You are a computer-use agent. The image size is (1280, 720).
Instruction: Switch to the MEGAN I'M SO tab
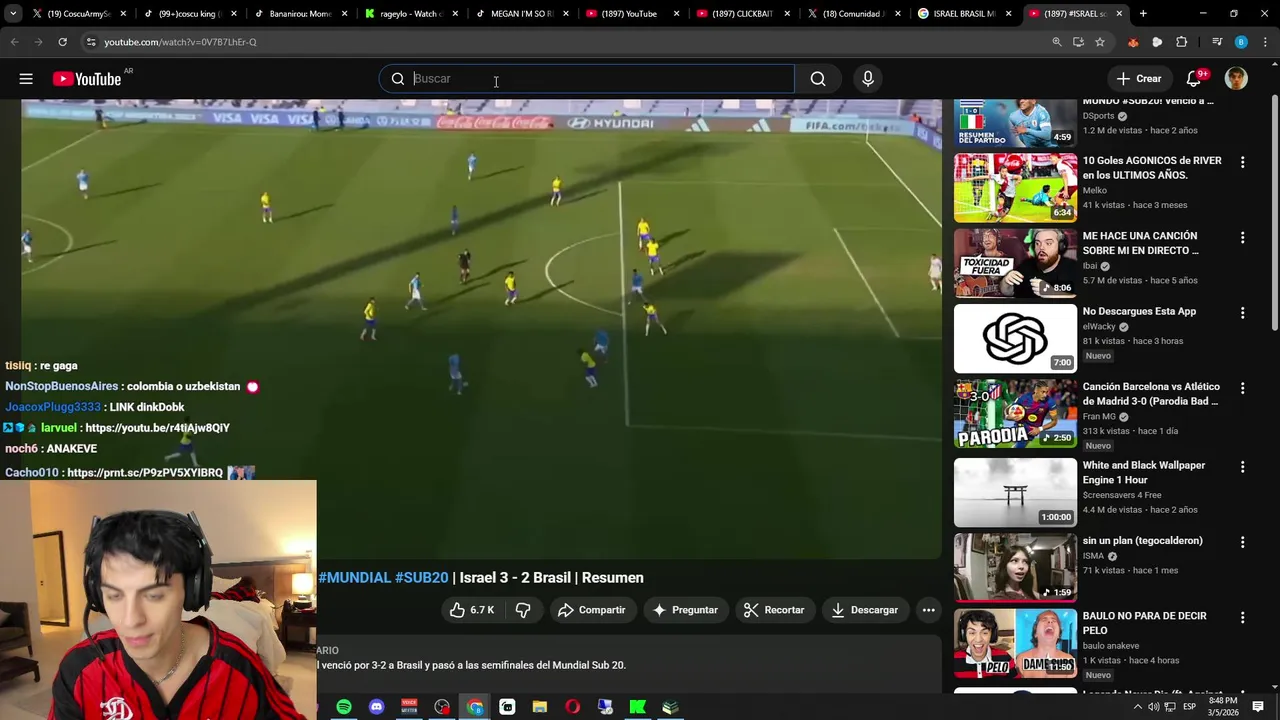(520, 14)
